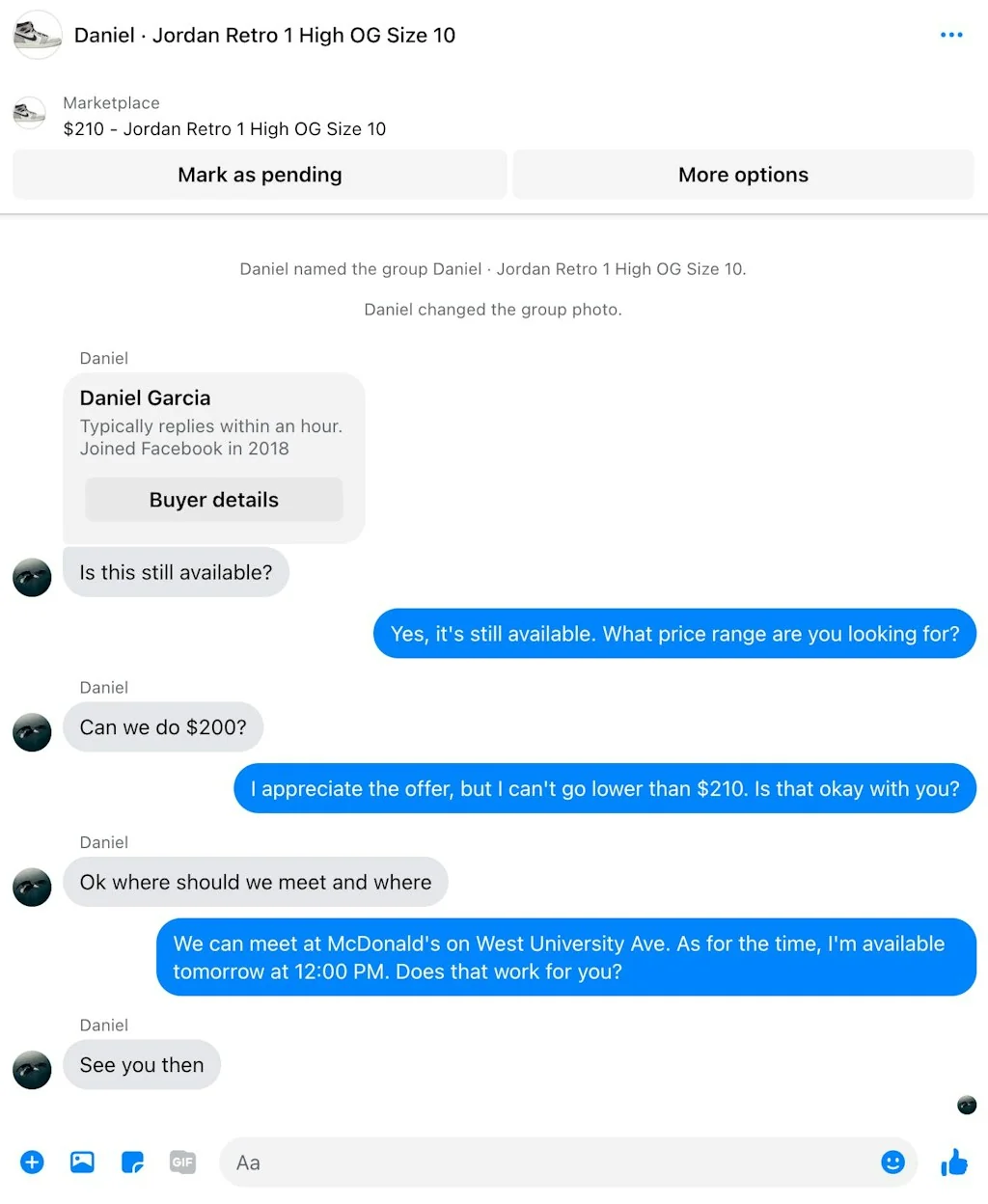Select the Marketplace listing thumbnail

[29, 114]
